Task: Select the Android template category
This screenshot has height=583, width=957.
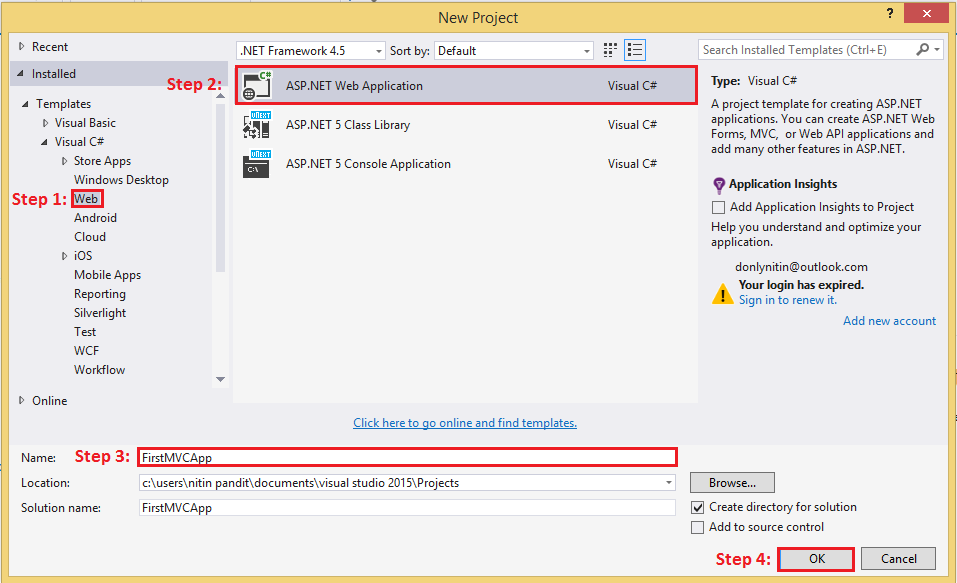Action: click(95, 217)
